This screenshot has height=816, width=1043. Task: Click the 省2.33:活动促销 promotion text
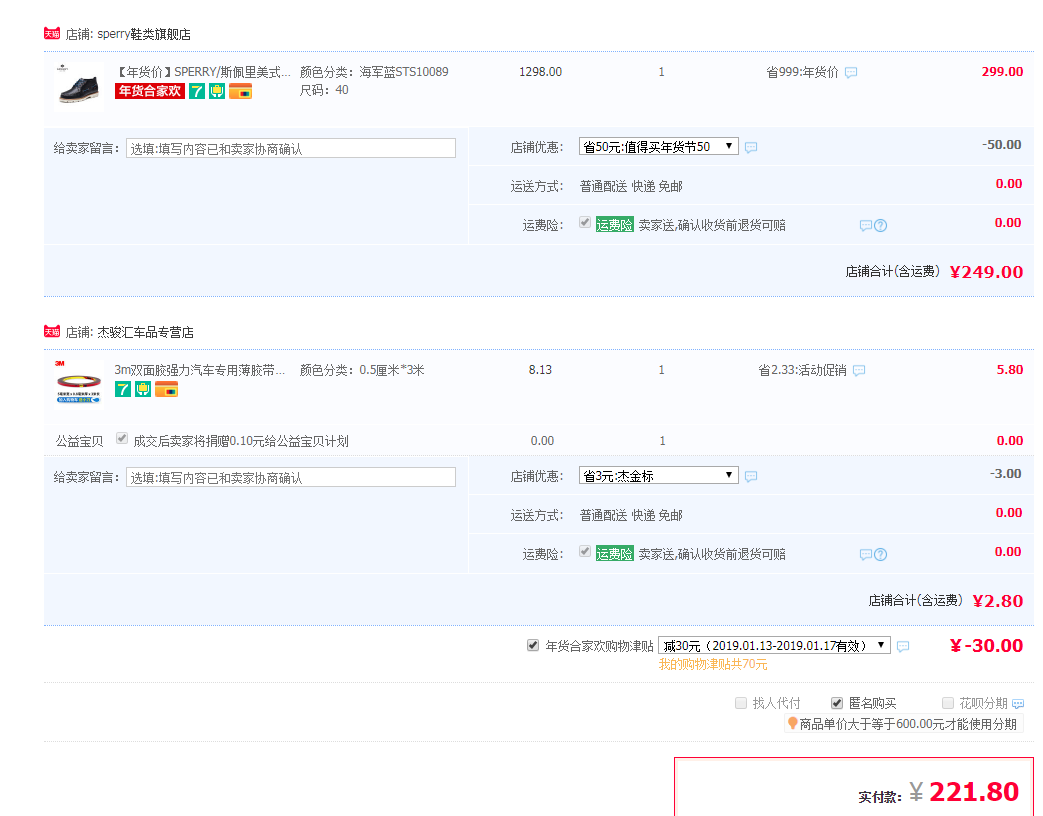click(802, 370)
